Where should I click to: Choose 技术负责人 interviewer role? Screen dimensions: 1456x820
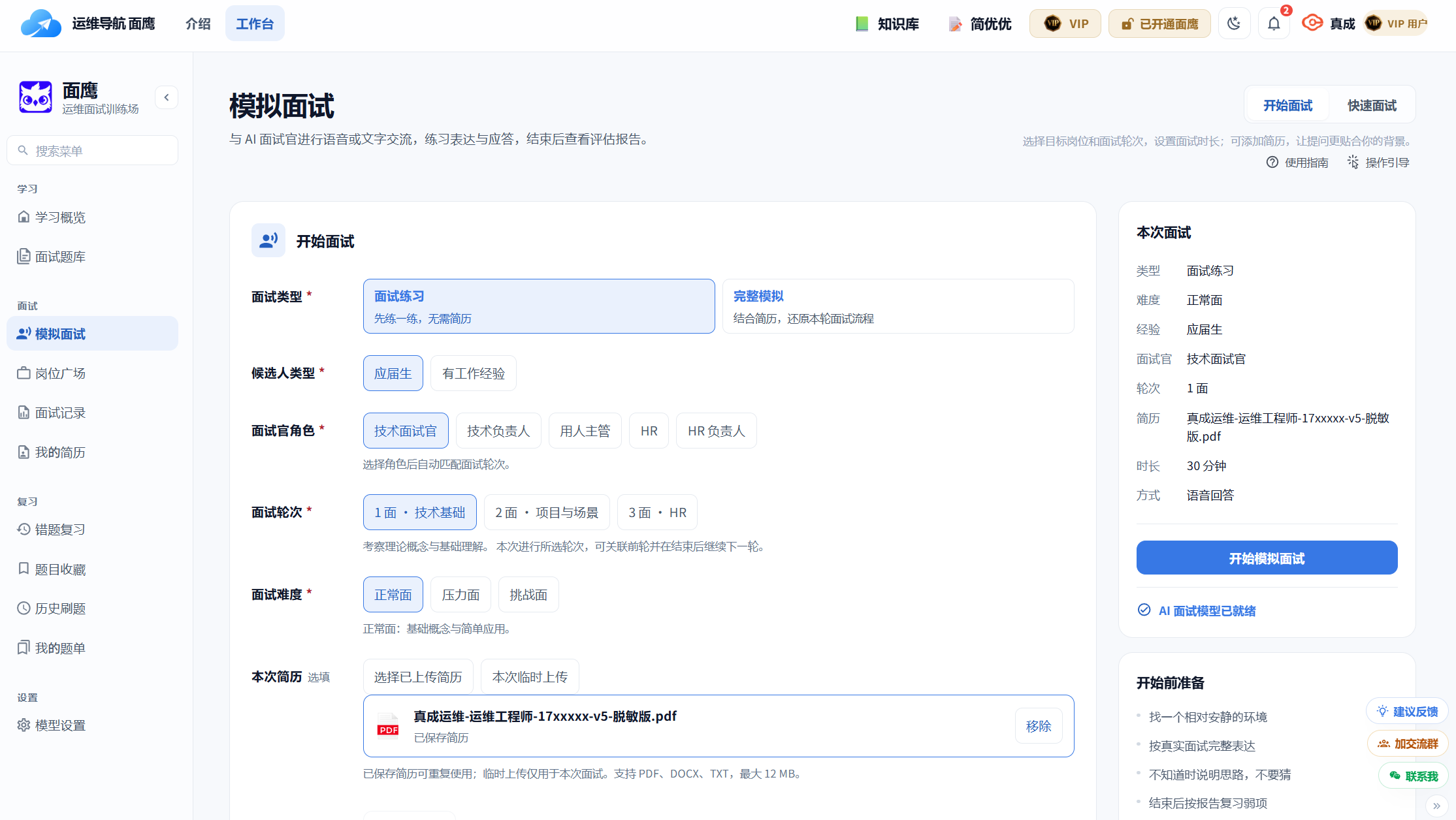coord(498,431)
